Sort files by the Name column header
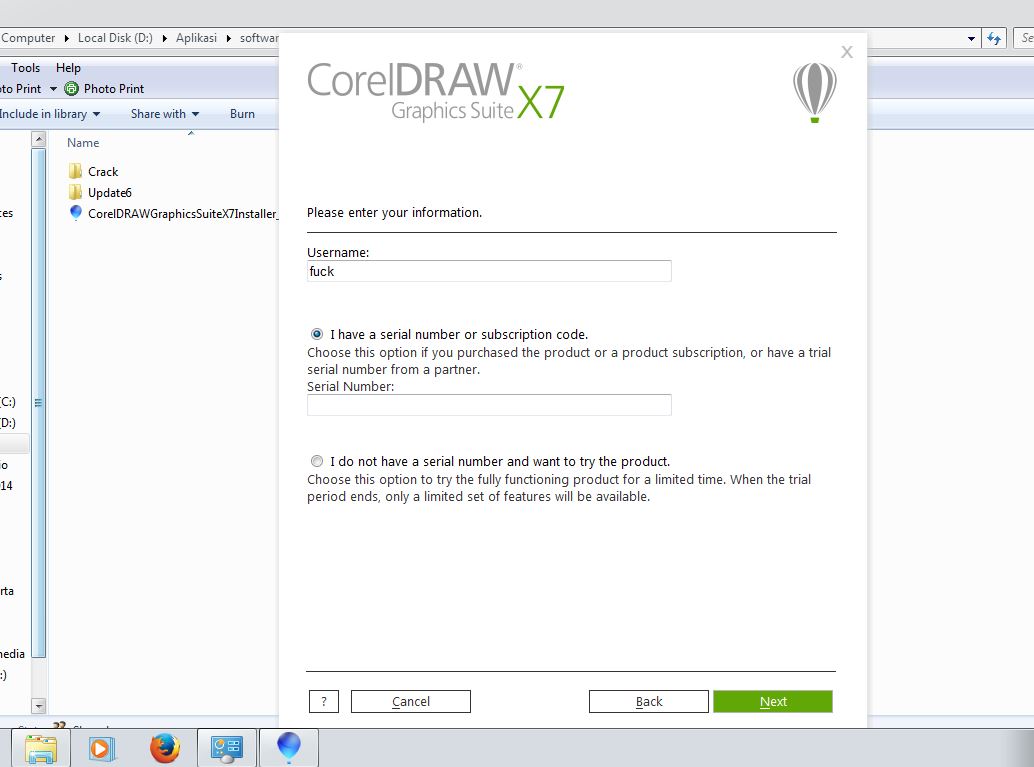Viewport: 1034px width, 767px height. click(x=83, y=142)
